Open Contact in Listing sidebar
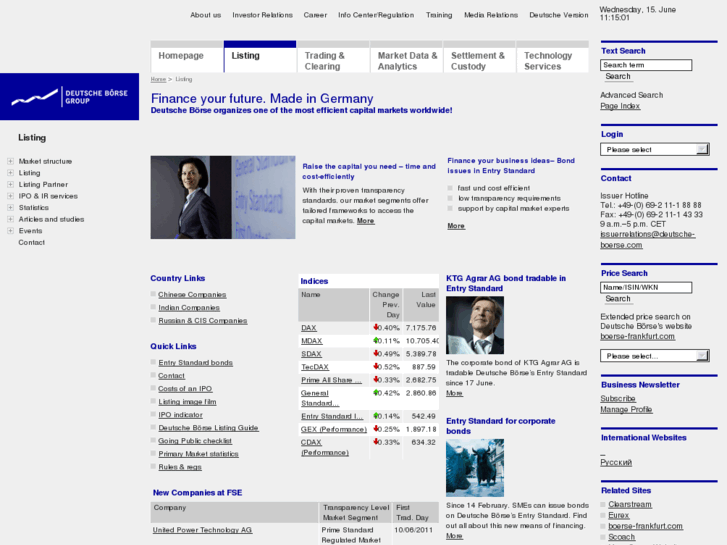727x545 pixels. [x=32, y=243]
